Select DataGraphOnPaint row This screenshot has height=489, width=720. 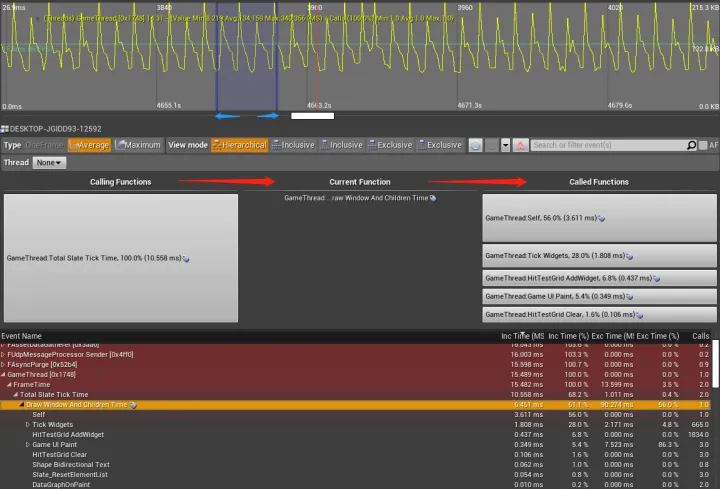[355, 484]
